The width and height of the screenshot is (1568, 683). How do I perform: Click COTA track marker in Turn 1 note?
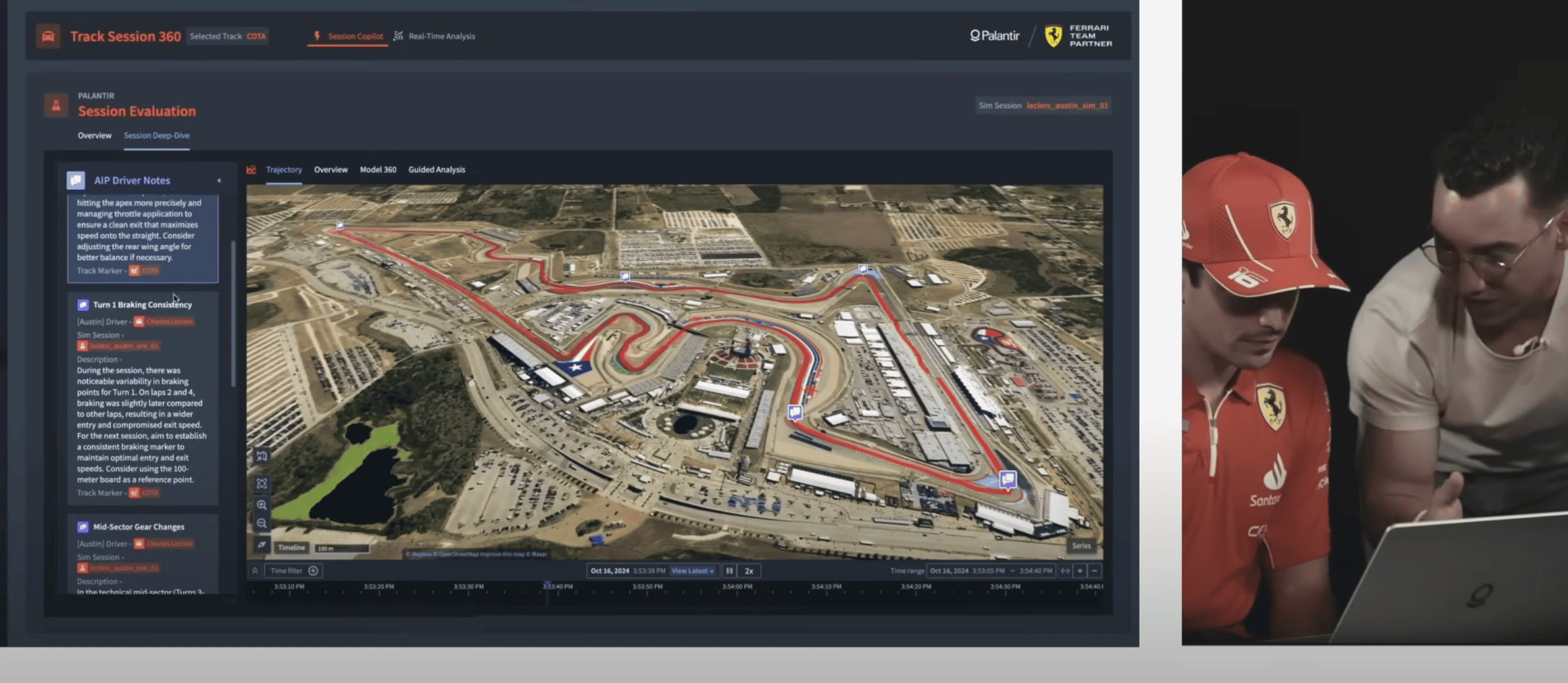pyautogui.click(x=144, y=493)
